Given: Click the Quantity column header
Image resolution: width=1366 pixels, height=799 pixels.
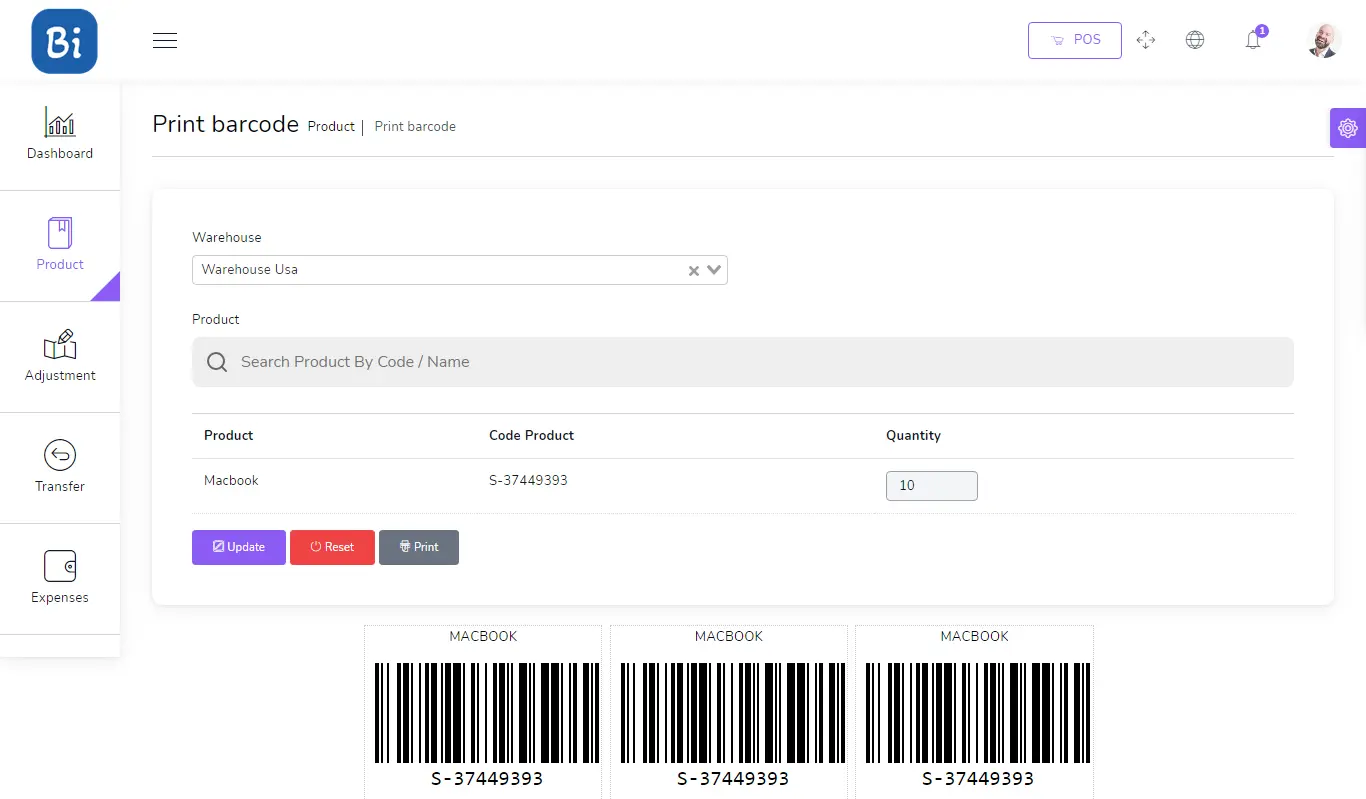Looking at the screenshot, I should [913, 436].
